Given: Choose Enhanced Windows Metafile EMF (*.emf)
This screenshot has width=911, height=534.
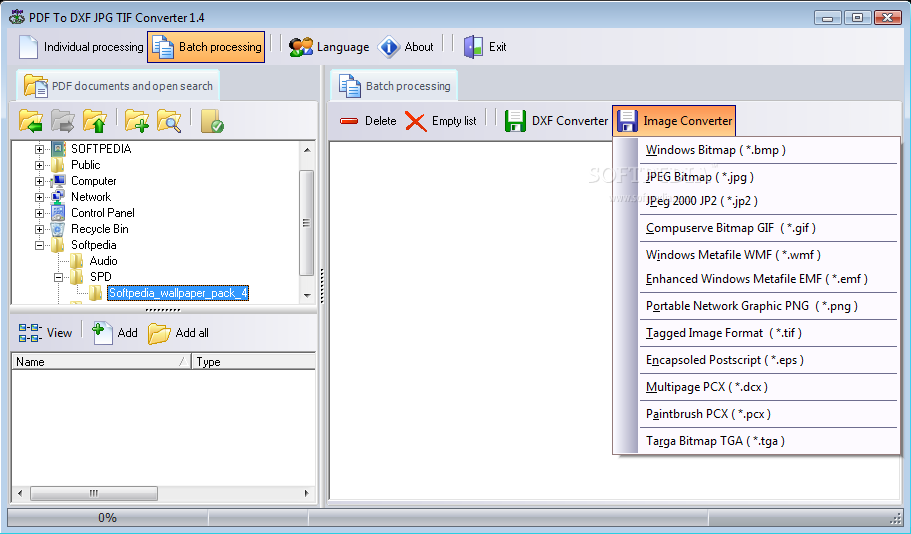Looking at the screenshot, I should pos(768,279).
